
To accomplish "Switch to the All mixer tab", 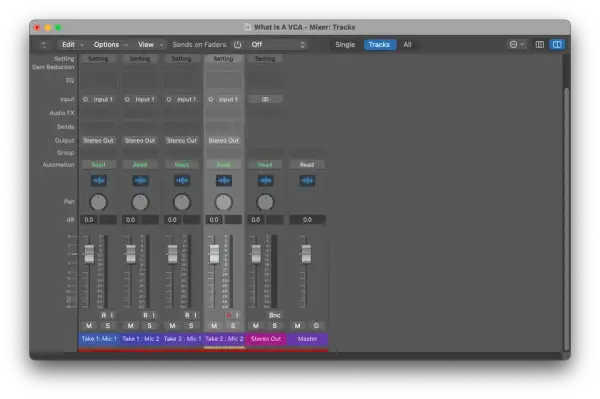I will click(407, 45).
